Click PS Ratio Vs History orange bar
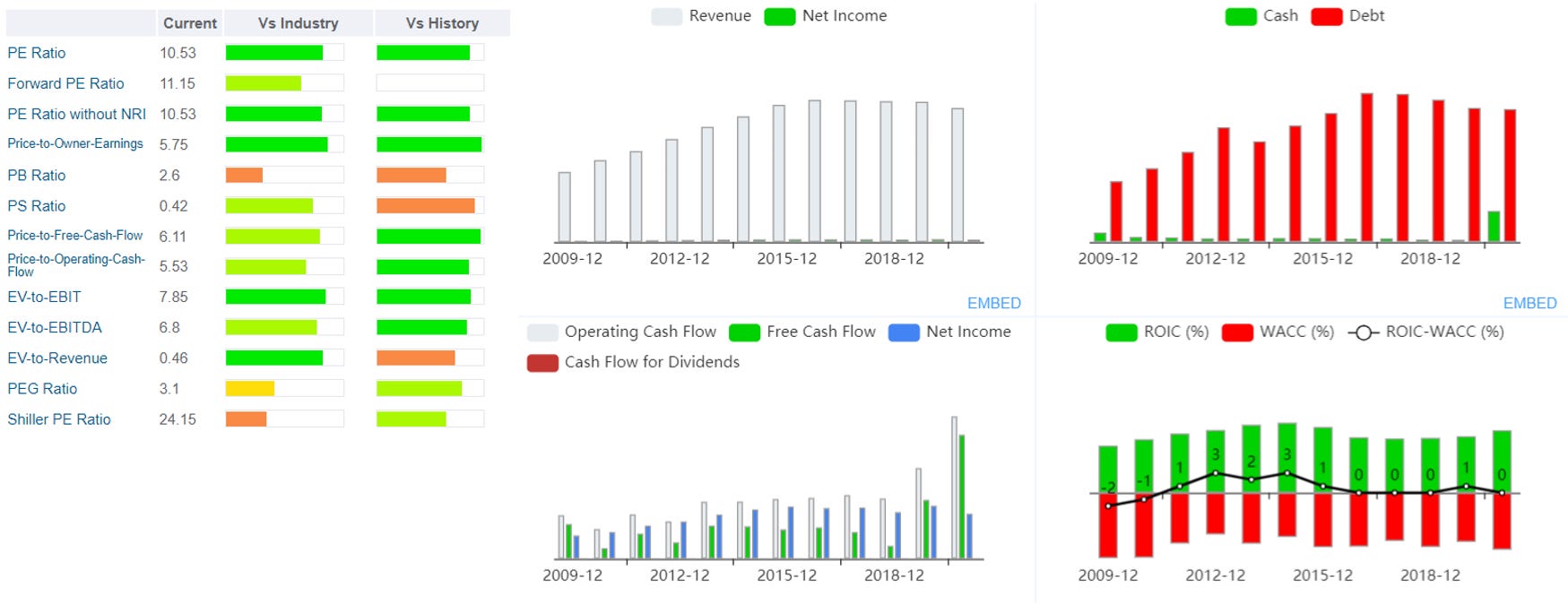This screenshot has height=604, width=1568. click(x=426, y=205)
